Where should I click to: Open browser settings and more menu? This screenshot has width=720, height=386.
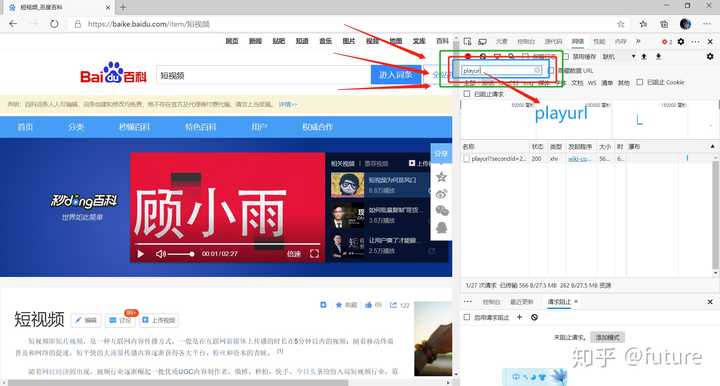[x=707, y=24]
